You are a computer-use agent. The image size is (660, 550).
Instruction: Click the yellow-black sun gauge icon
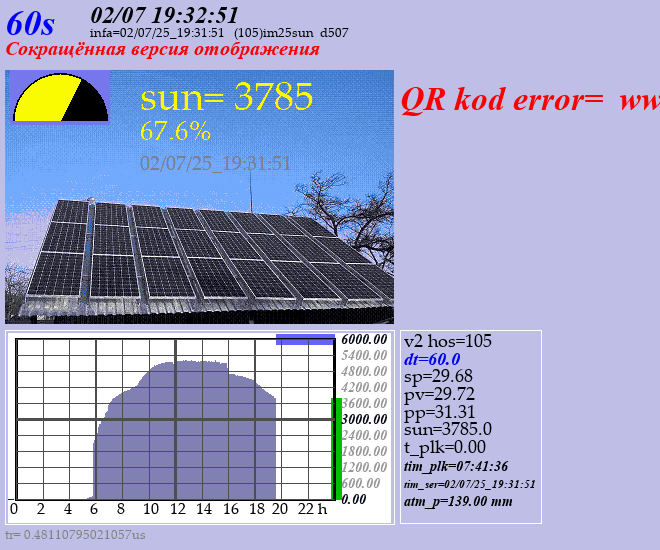[x=60, y=98]
